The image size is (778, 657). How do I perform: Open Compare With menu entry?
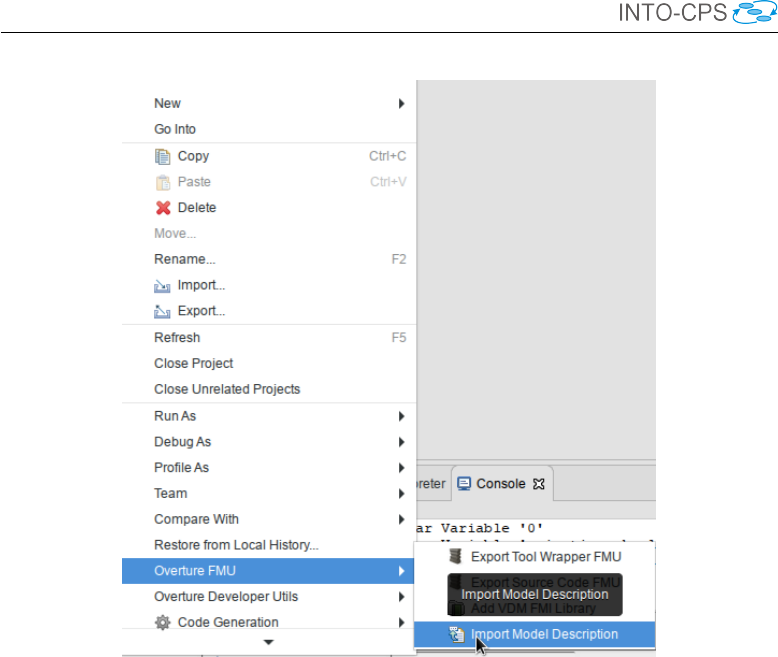click(x=268, y=519)
